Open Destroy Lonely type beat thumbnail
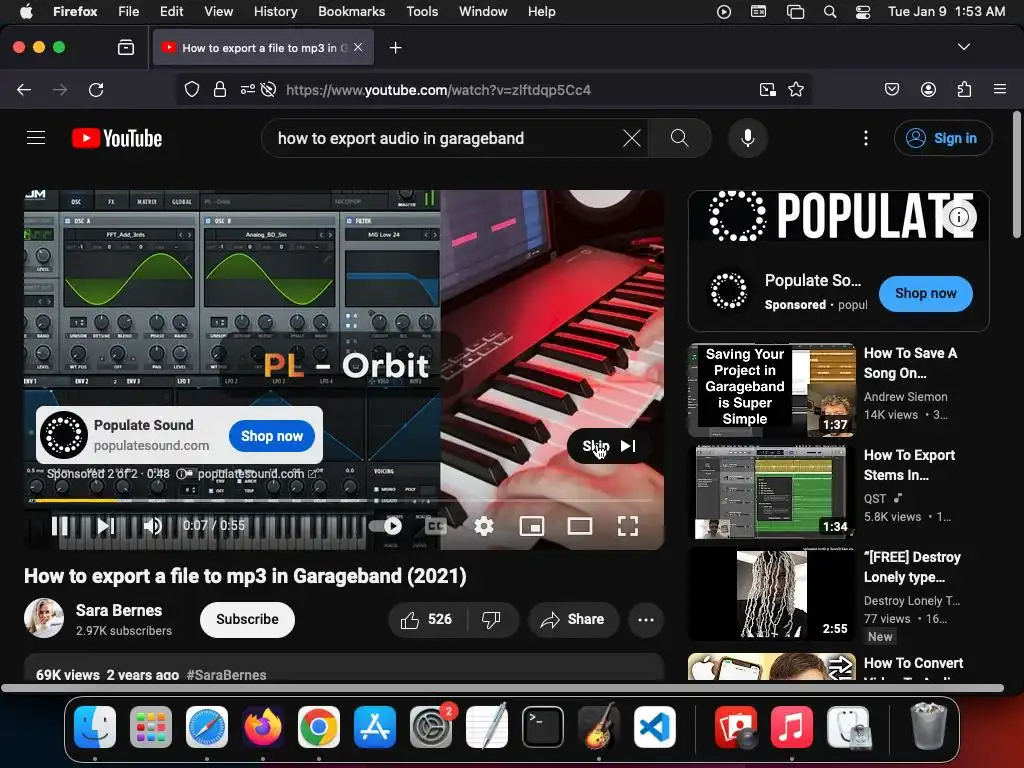Image resolution: width=1024 pixels, height=768 pixels. [x=771, y=594]
